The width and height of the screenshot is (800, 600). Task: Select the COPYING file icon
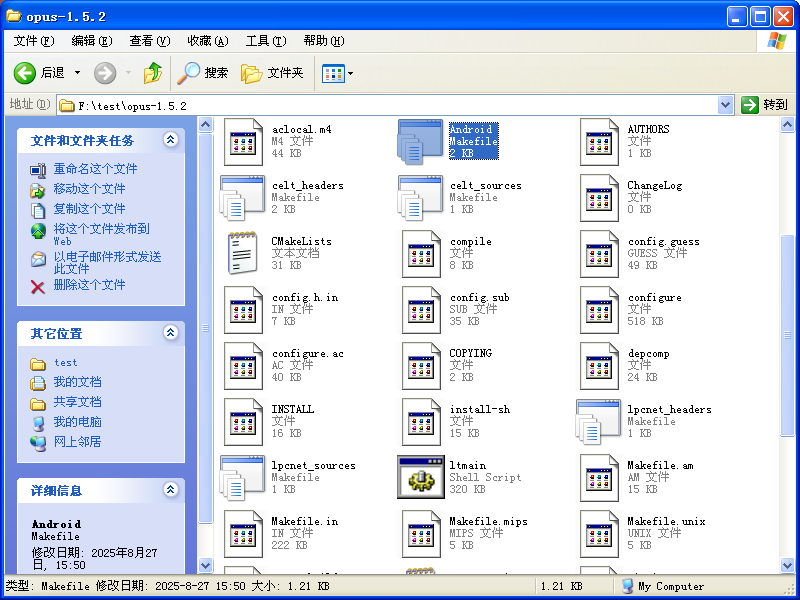(x=421, y=366)
